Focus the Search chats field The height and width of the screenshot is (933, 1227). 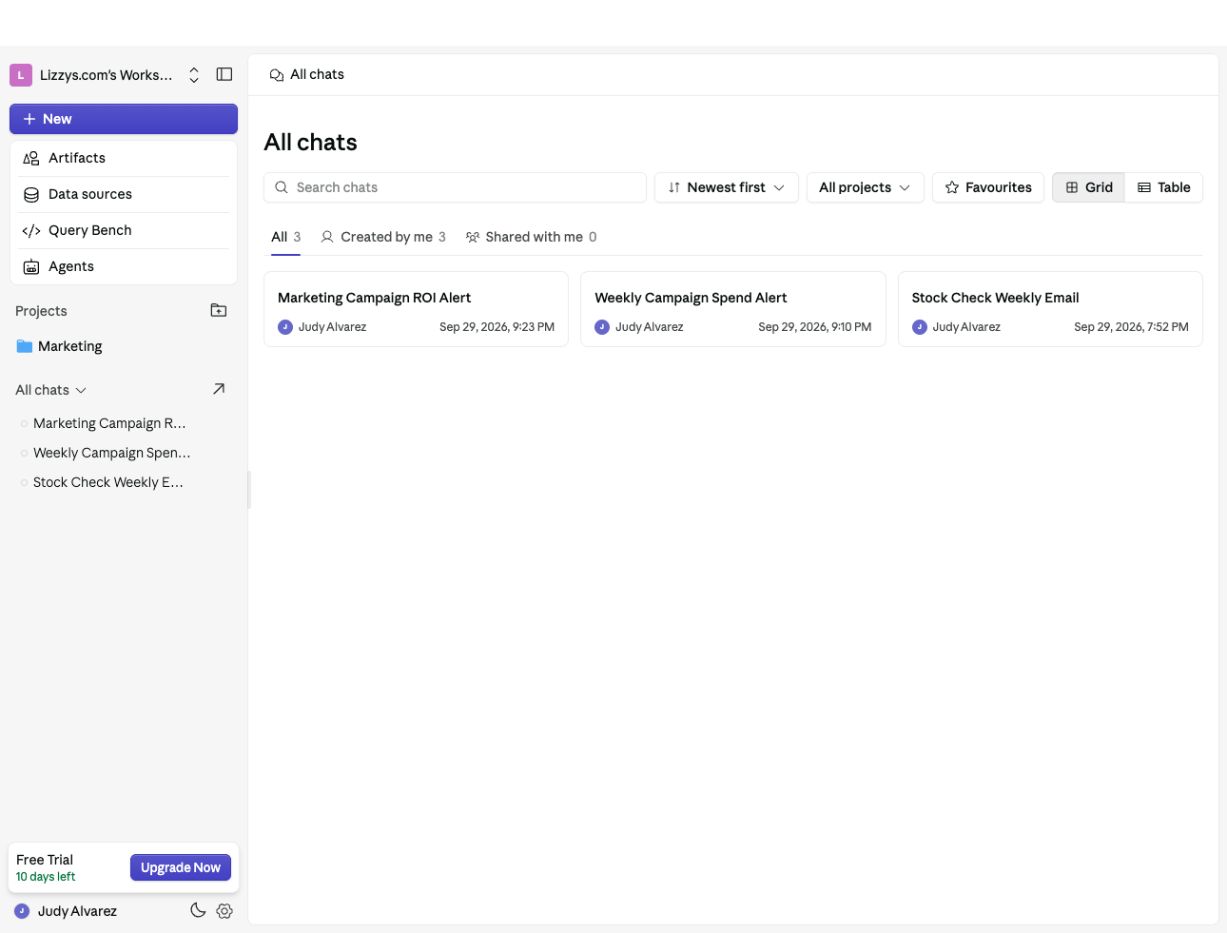point(455,187)
